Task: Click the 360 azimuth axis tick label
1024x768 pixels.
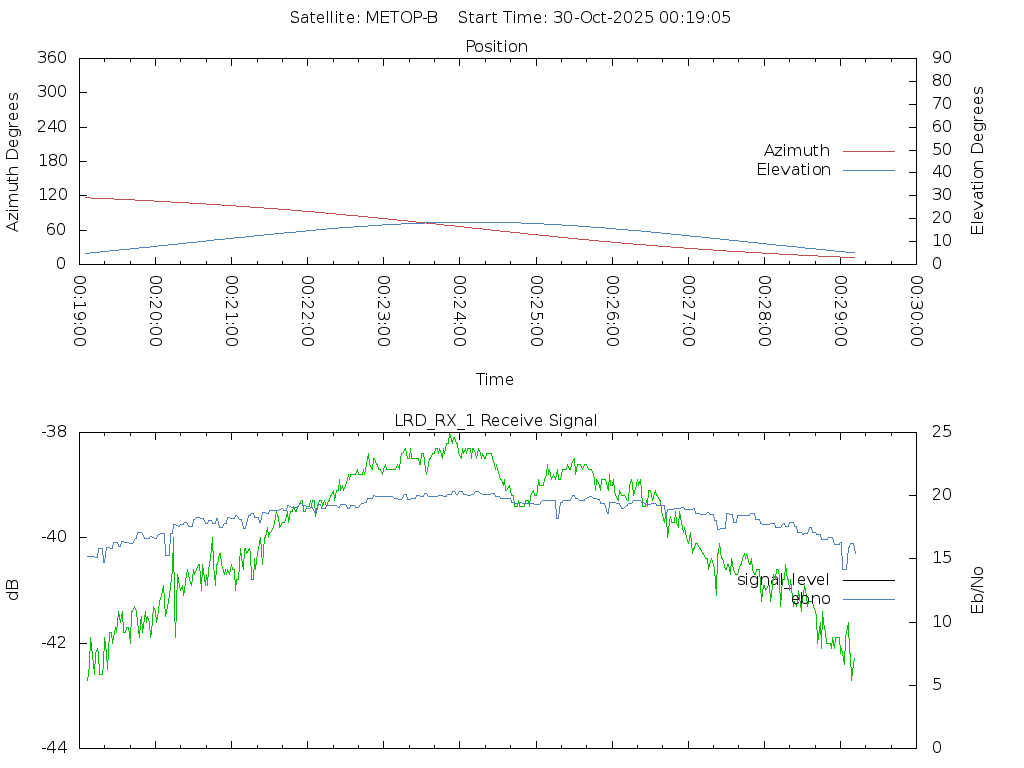Action: click(51, 58)
